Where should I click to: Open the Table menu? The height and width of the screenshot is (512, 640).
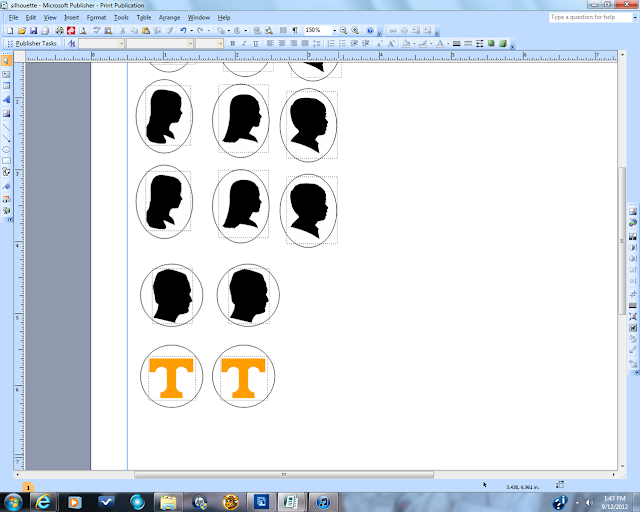pos(144,18)
